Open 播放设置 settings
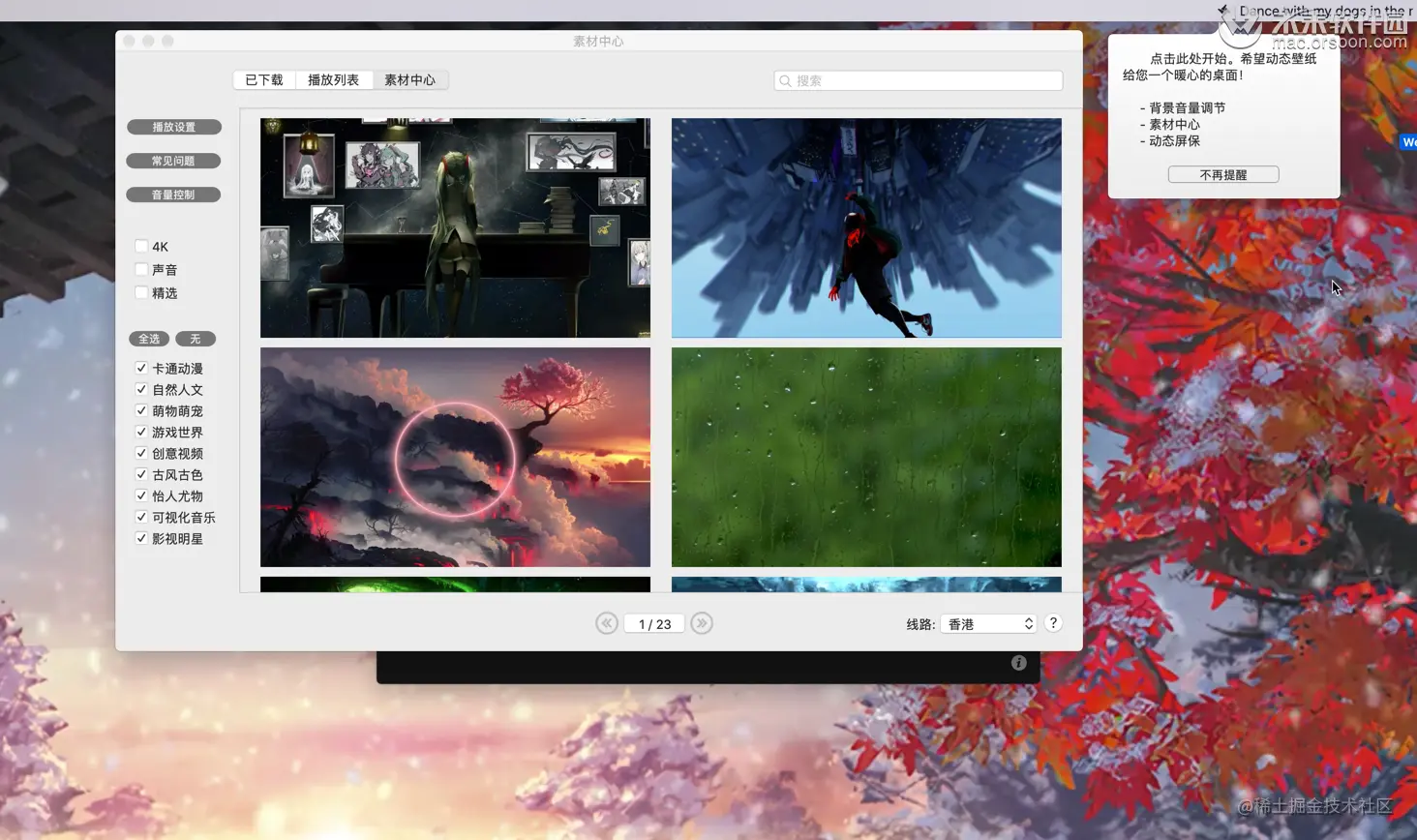The image size is (1417, 840). 173,127
